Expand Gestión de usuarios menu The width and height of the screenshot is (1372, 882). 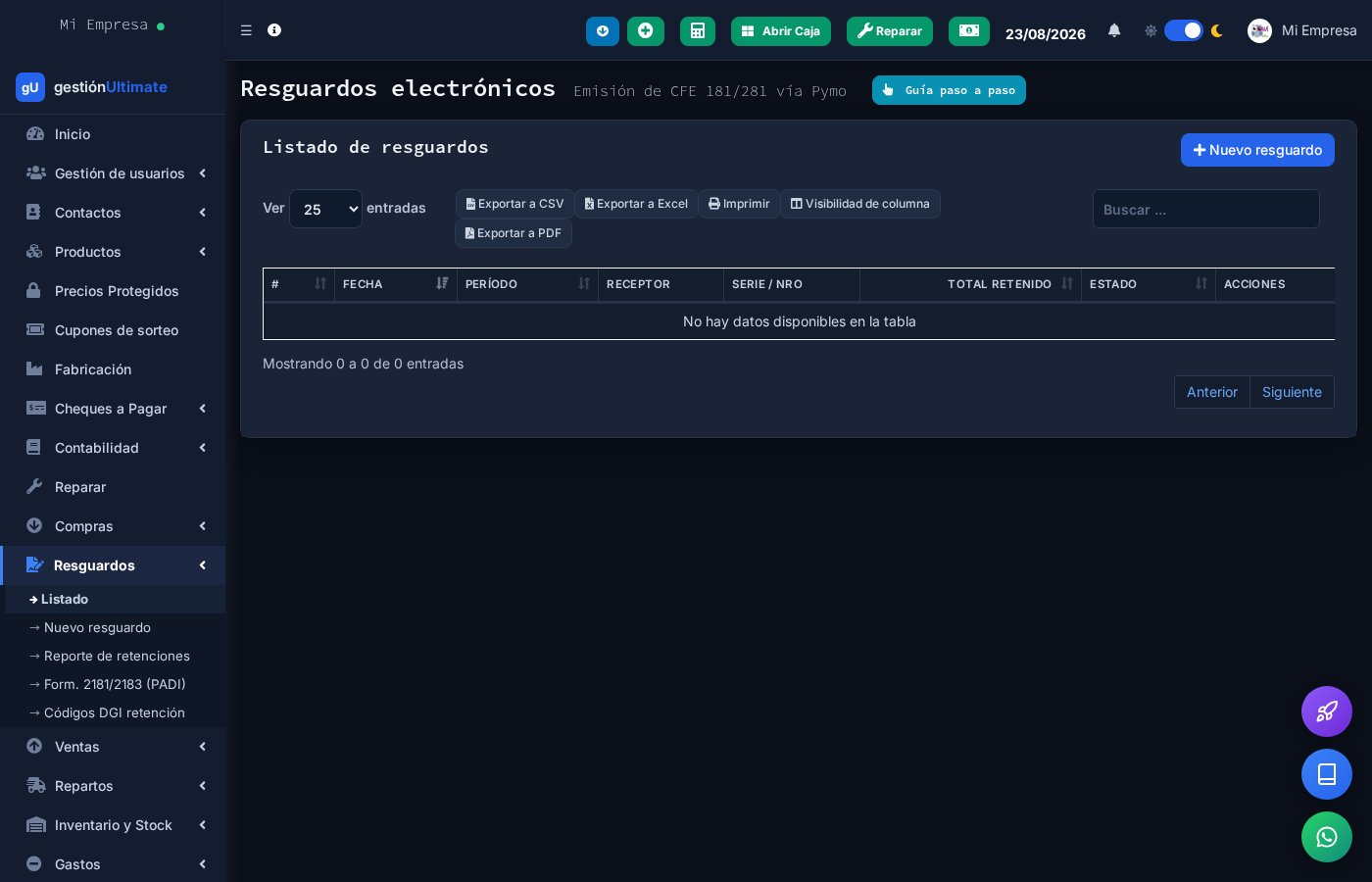pyautogui.click(x=113, y=173)
